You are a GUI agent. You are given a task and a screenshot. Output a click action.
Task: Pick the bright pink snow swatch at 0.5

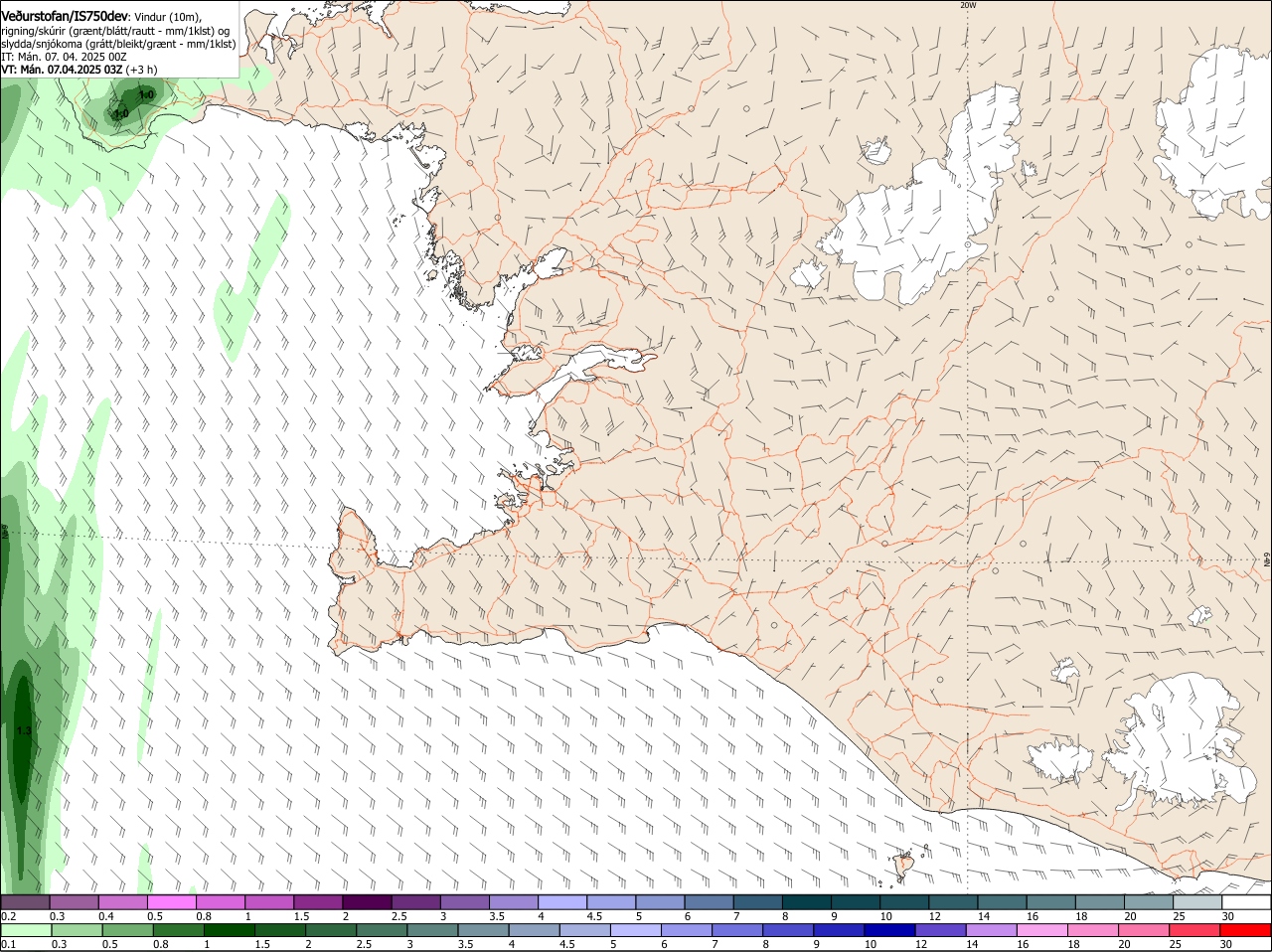[x=172, y=902]
